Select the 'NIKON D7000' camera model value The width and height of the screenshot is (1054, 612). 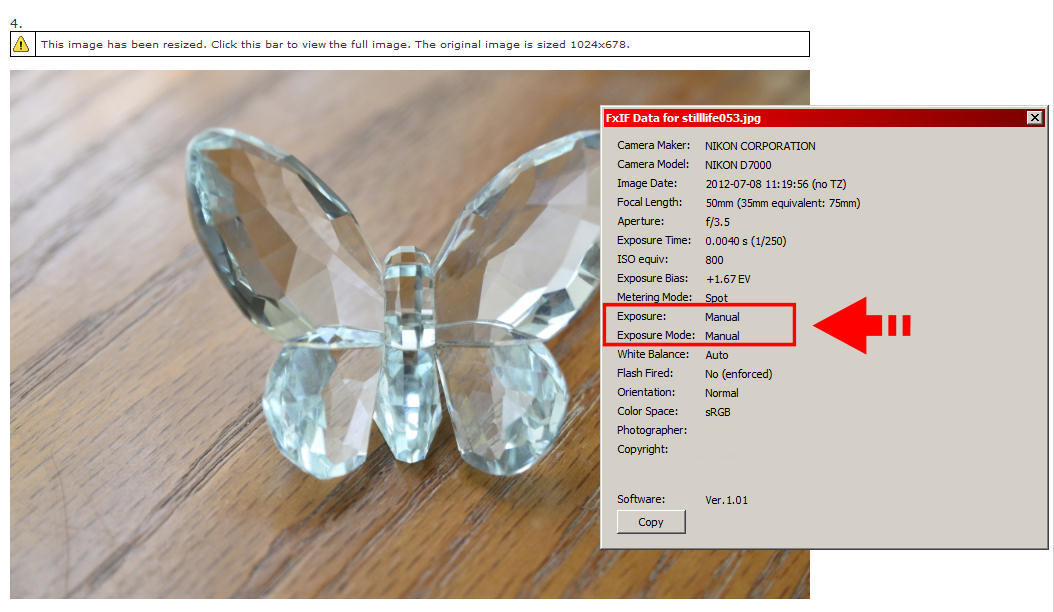(737, 165)
